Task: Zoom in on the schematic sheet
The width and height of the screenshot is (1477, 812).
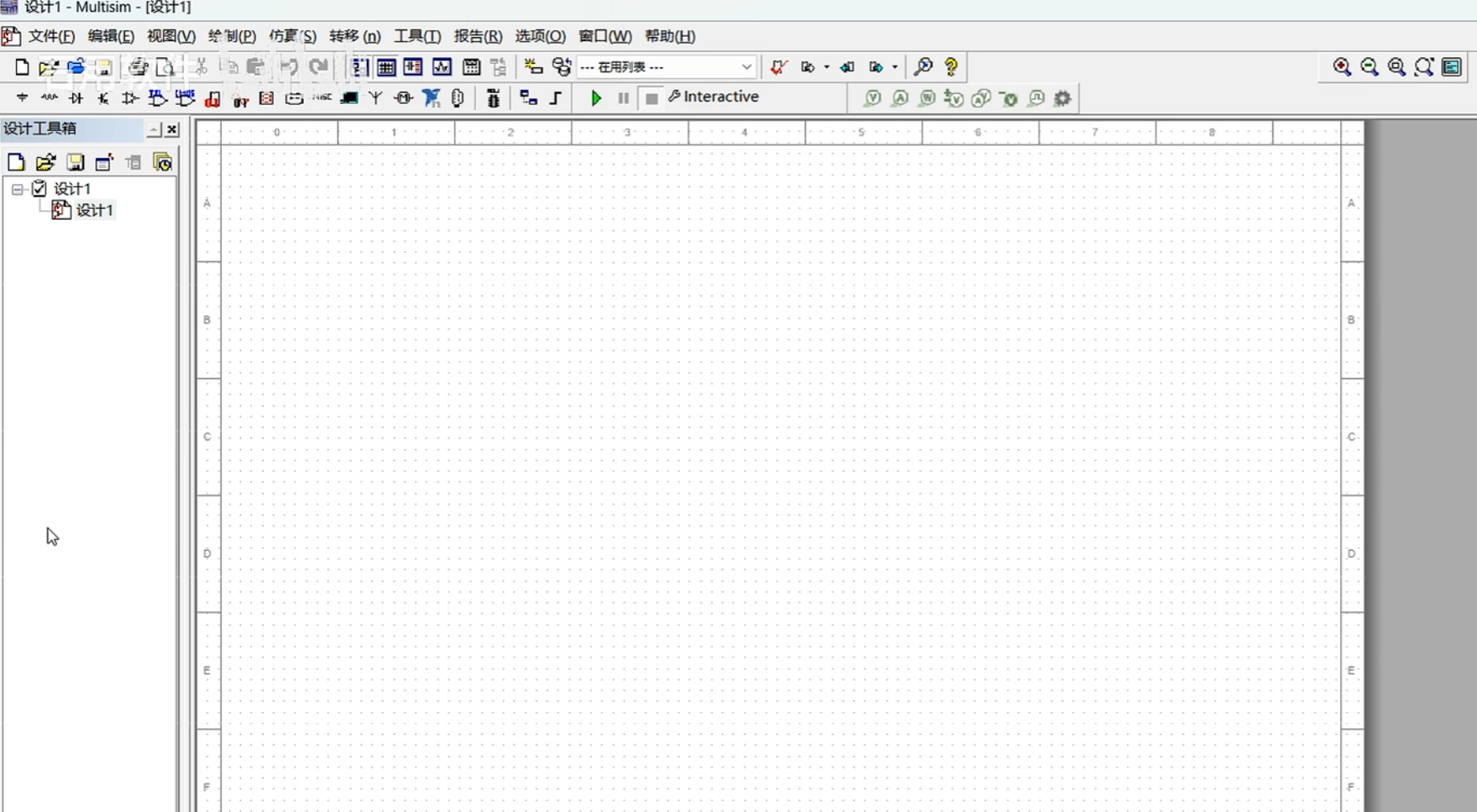Action: (x=1342, y=67)
